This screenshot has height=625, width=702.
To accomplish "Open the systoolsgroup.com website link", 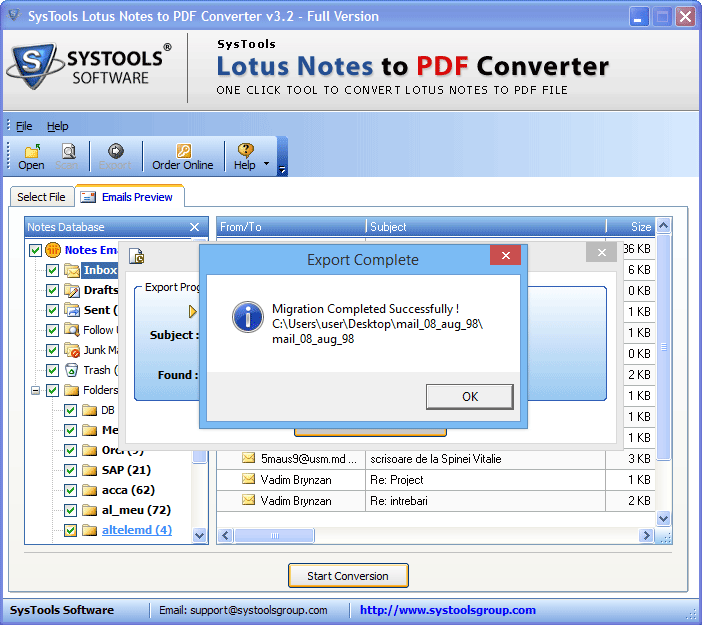I will coord(448,610).
